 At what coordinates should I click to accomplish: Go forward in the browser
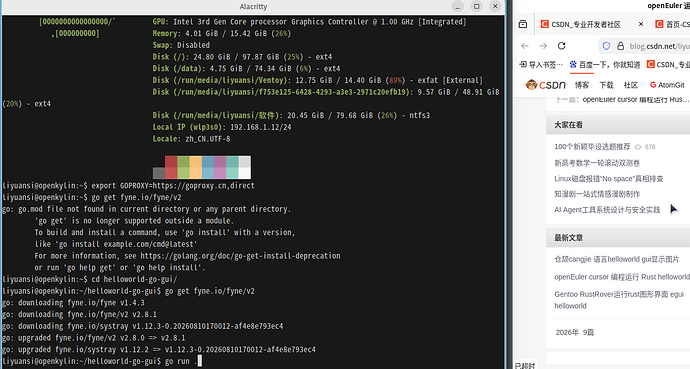tap(543, 46)
